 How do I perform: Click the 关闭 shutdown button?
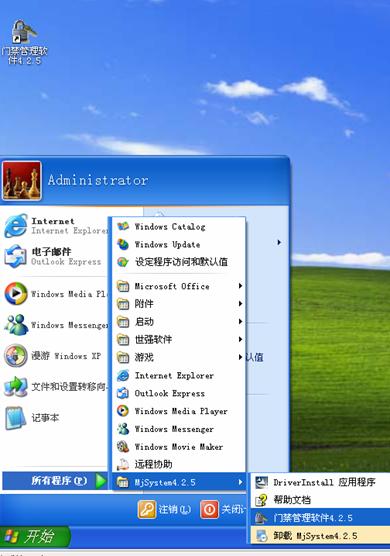[223, 510]
